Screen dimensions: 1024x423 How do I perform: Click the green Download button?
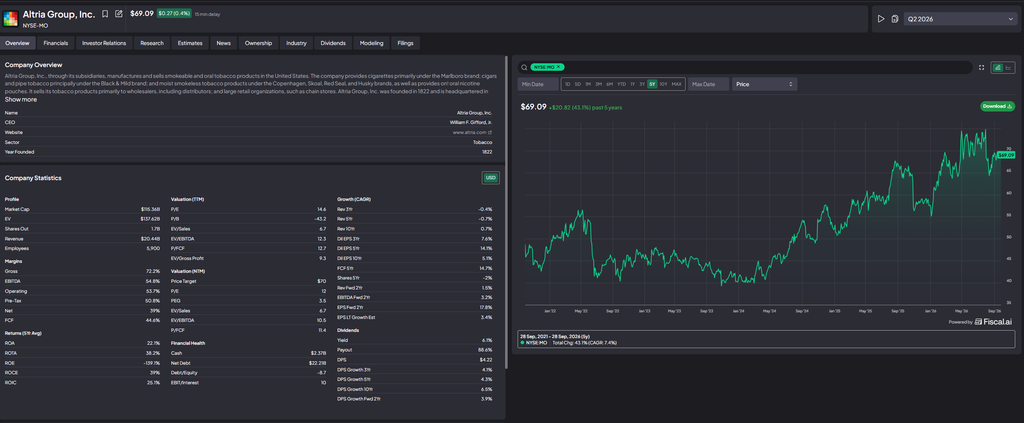(x=998, y=106)
